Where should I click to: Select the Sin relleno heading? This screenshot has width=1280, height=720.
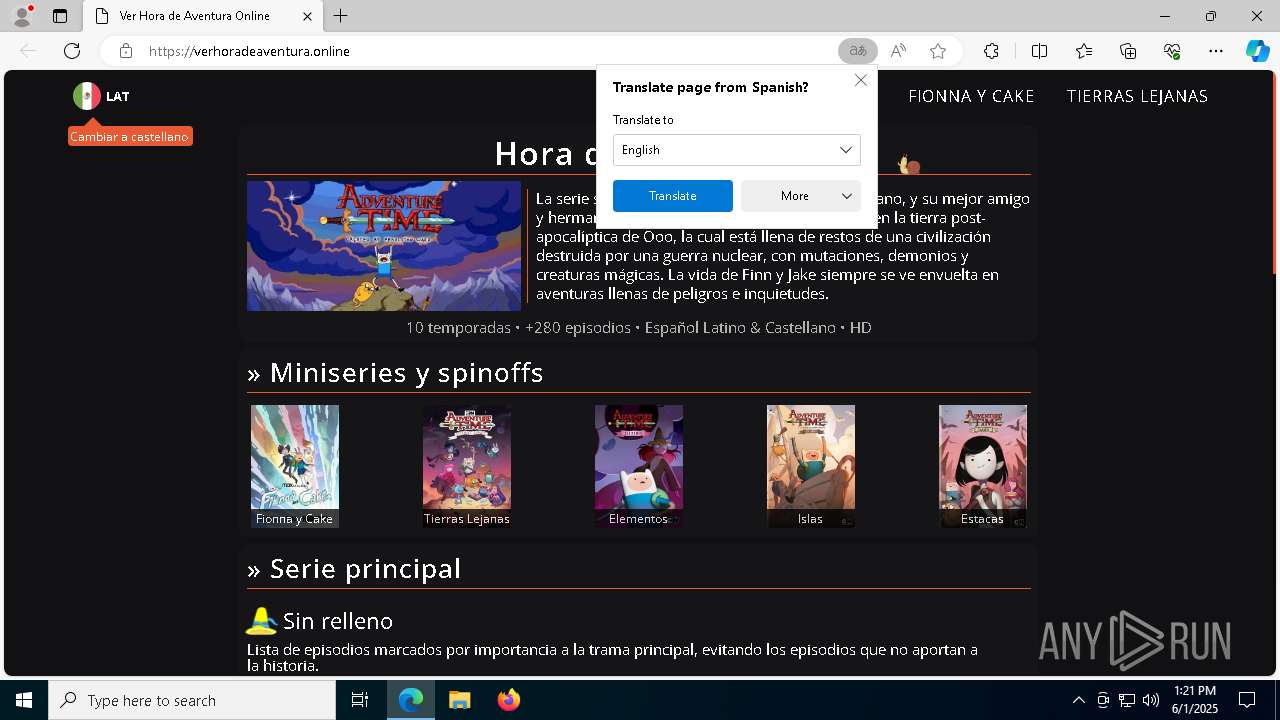[338, 621]
